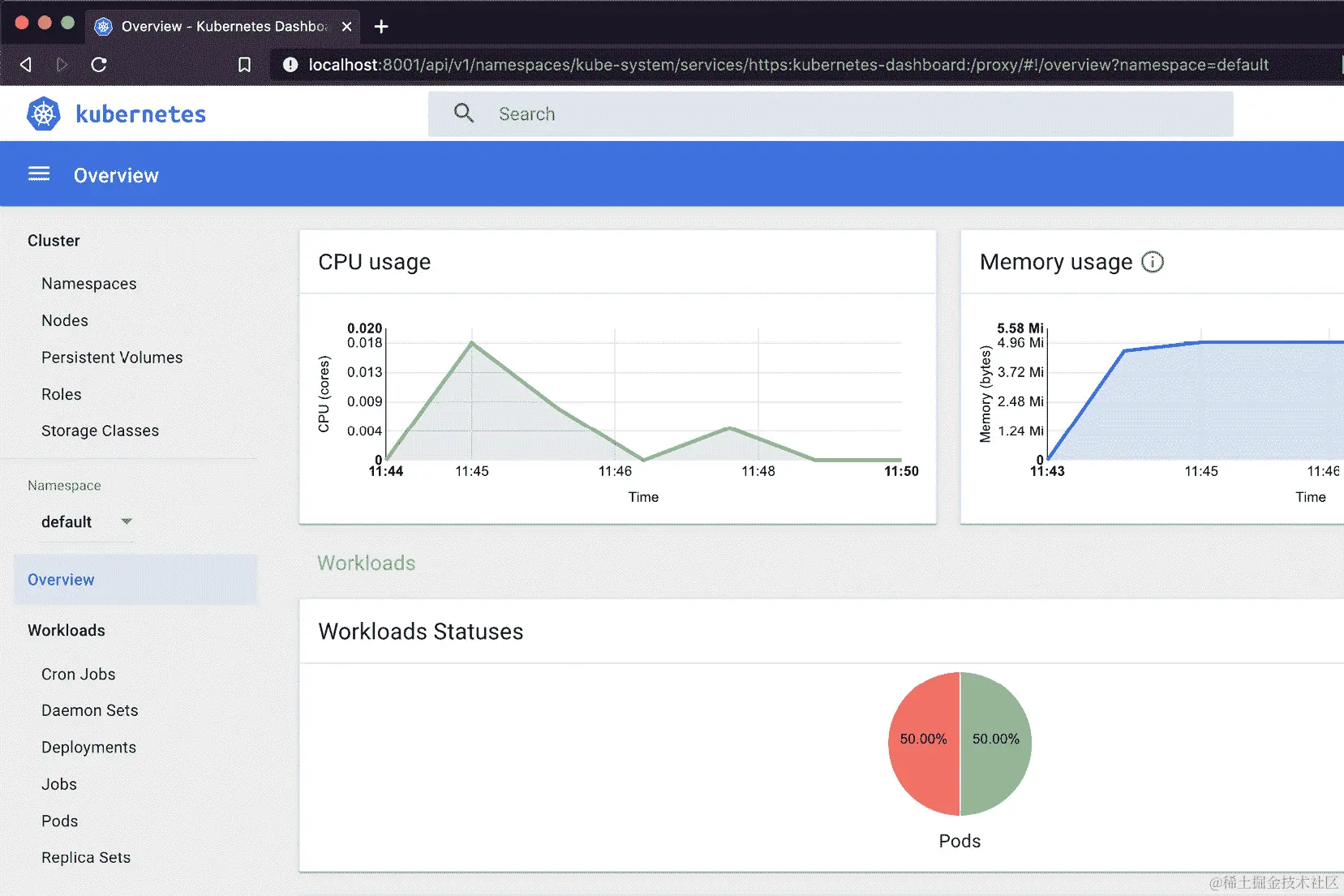Click the site security info icon
Image resolution: width=1344 pixels, height=896 pixels.
pos(290,65)
